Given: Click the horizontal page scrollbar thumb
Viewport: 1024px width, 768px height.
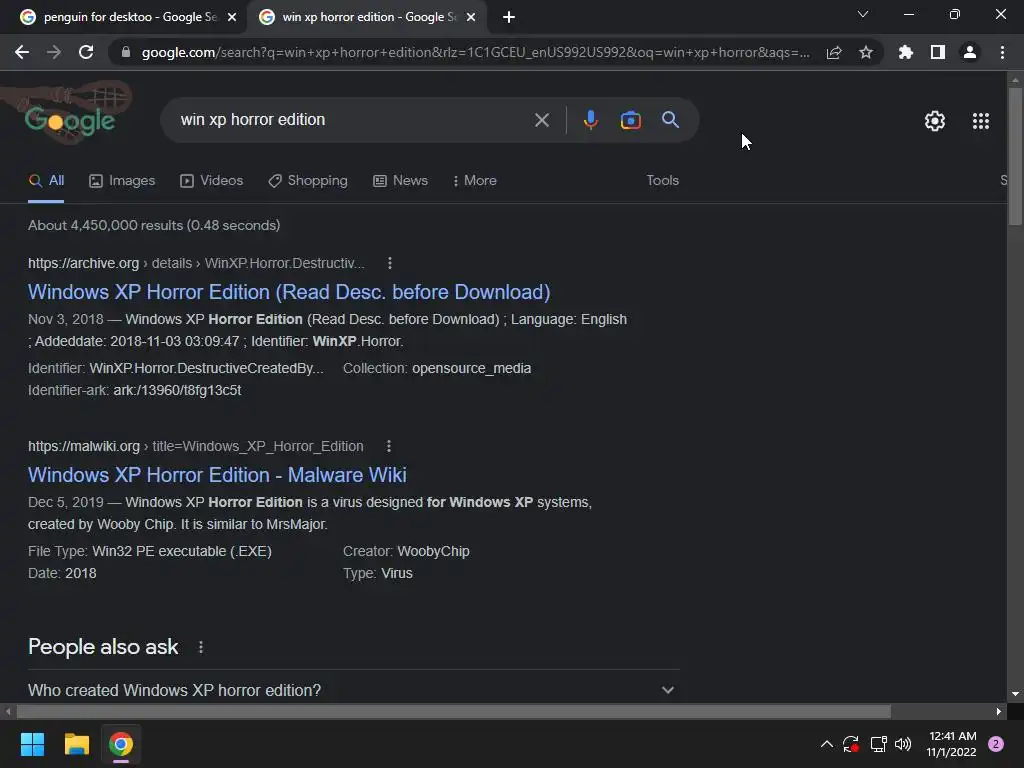Looking at the screenshot, I should click(453, 711).
